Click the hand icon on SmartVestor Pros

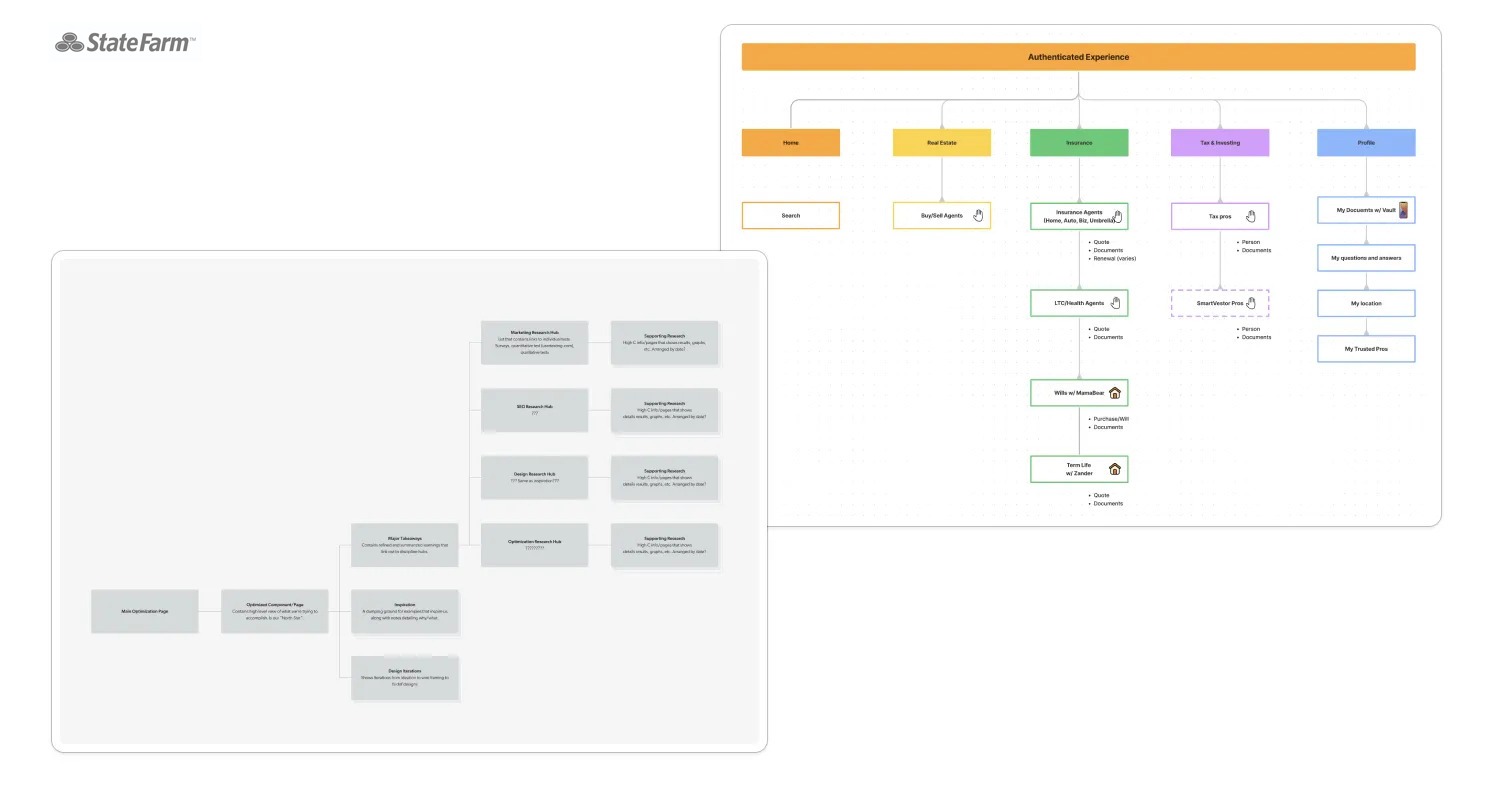click(1250, 302)
